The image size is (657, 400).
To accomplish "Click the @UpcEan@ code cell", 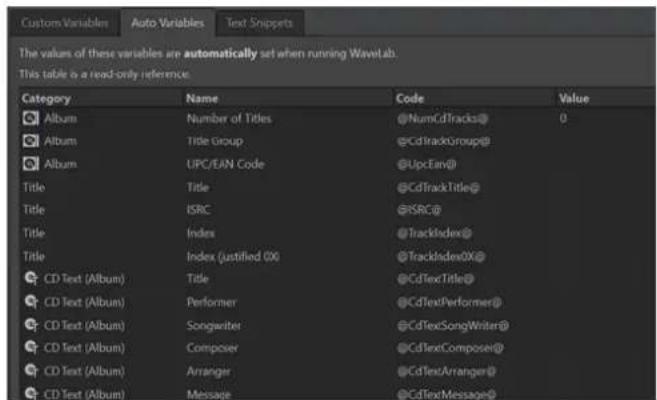I will point(427,164).
